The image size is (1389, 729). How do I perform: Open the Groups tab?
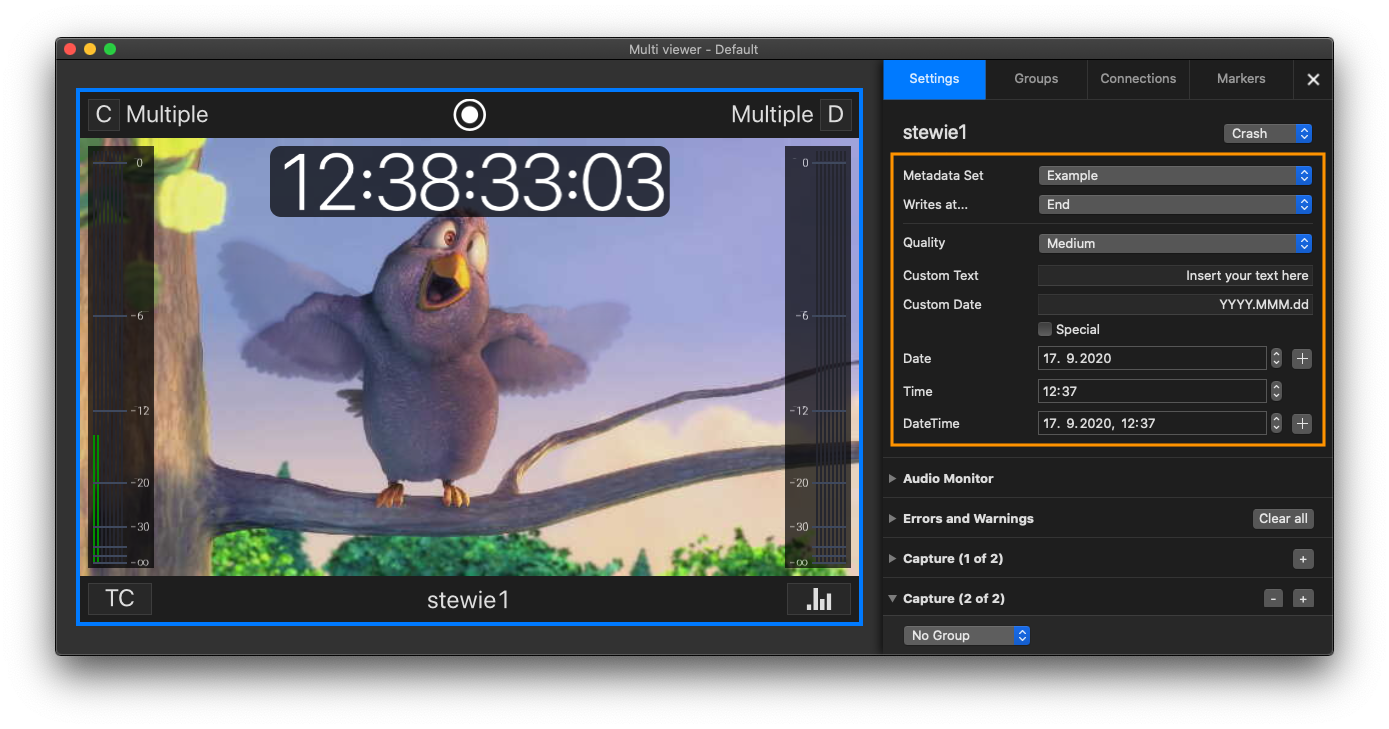click(1036, 79)
